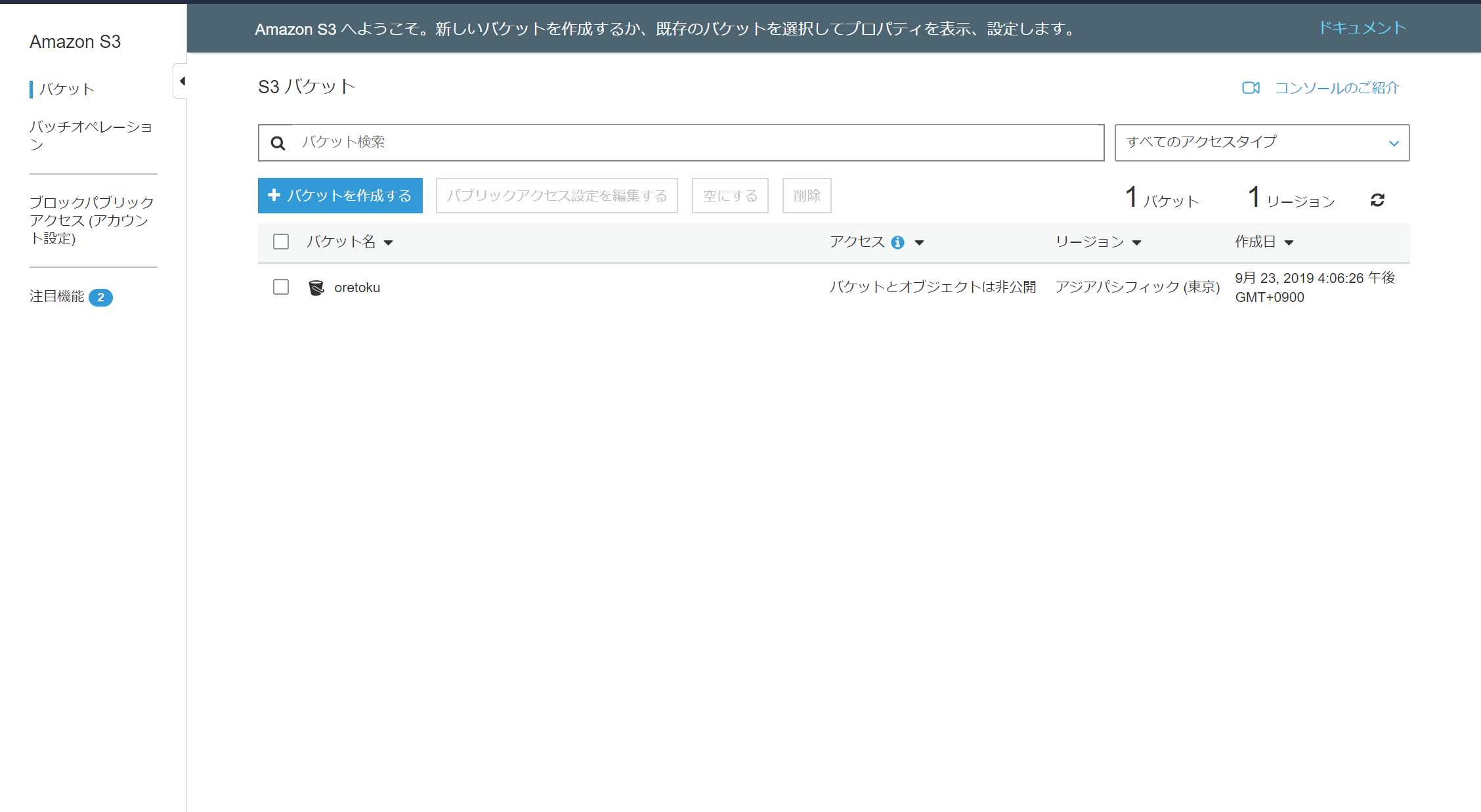Check the select-all buckets checkbox
This screenshot has width=1481, height=812.
[281, 242]
